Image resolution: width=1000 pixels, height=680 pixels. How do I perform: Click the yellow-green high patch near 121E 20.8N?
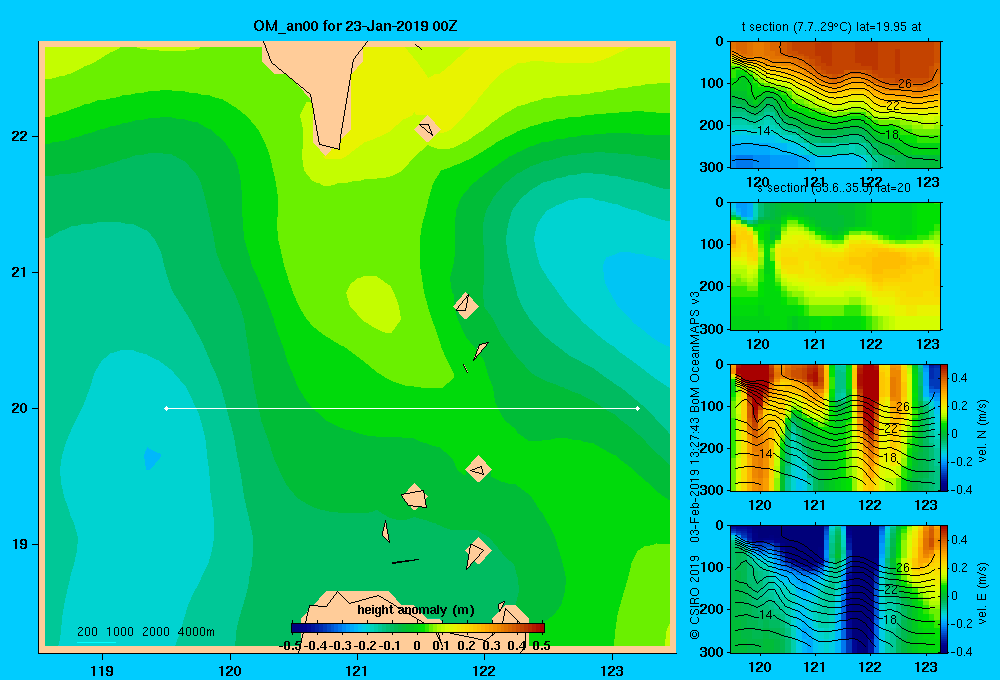pyautogui.click(x=374, y=304)
